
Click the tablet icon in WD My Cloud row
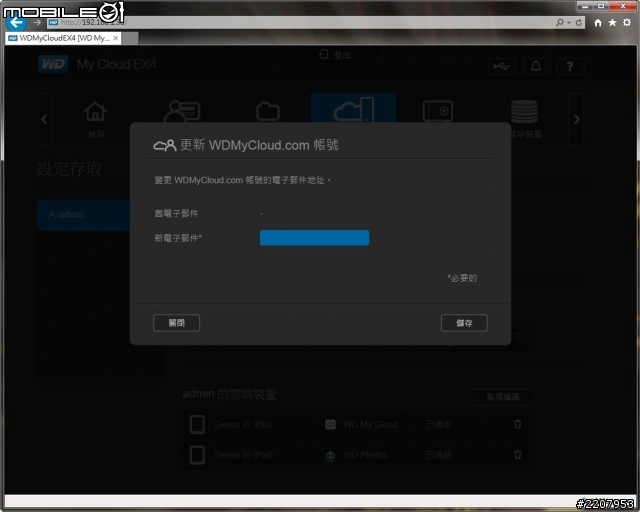click(198, 424)
